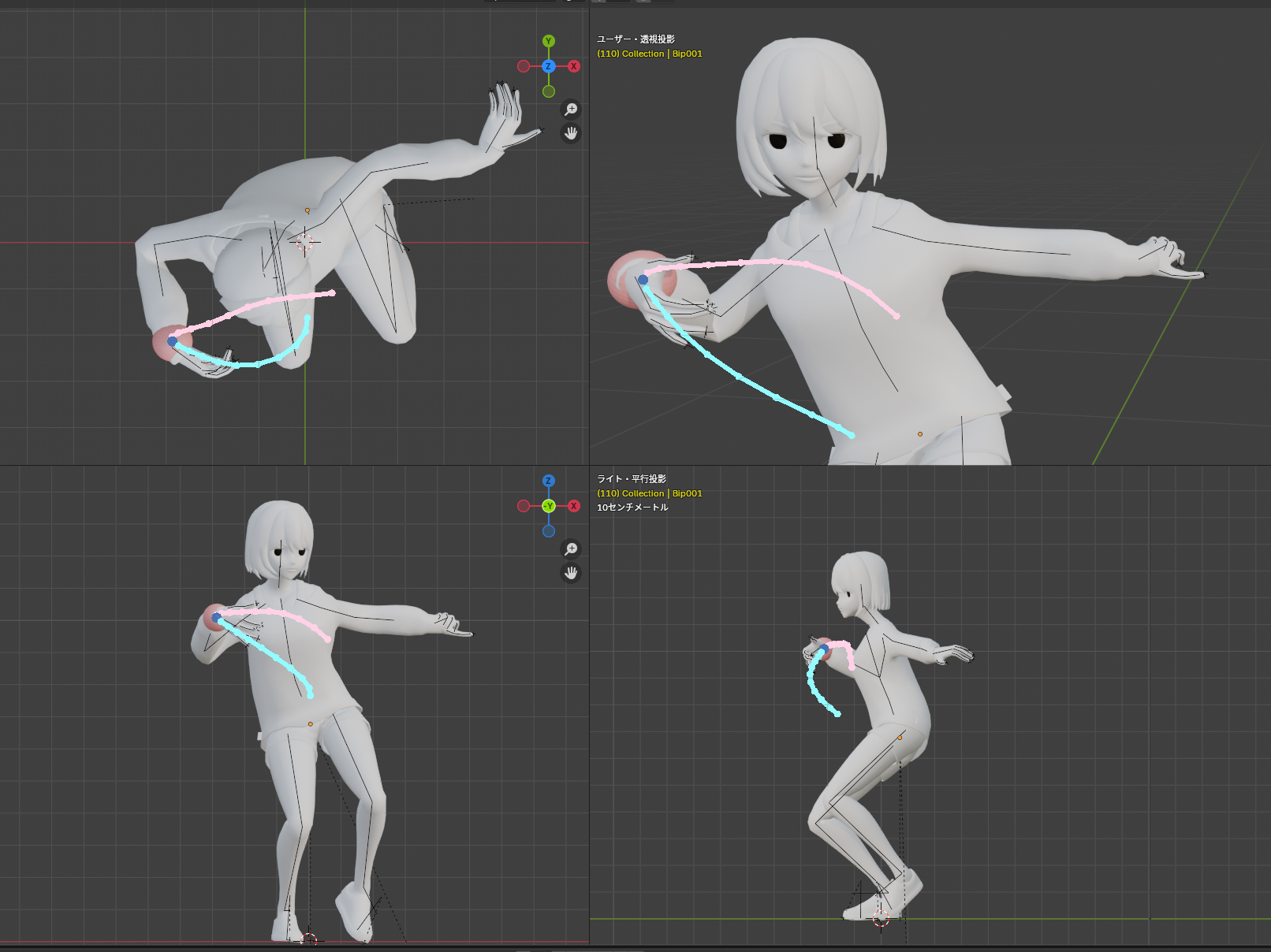The height and width of the screenshot is (952, 1271).
Task: Click blue Z axis on front-view gizmo
Action: (x=549, y=481)
